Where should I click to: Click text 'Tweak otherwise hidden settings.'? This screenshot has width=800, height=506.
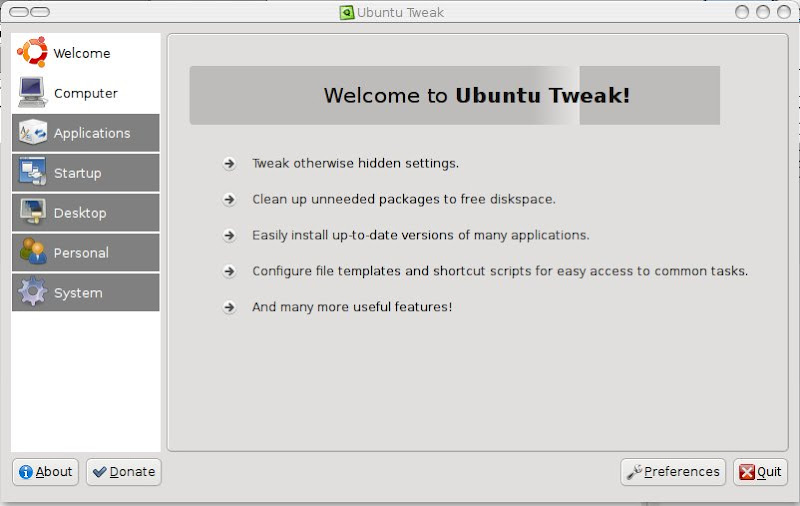(356, 163)
